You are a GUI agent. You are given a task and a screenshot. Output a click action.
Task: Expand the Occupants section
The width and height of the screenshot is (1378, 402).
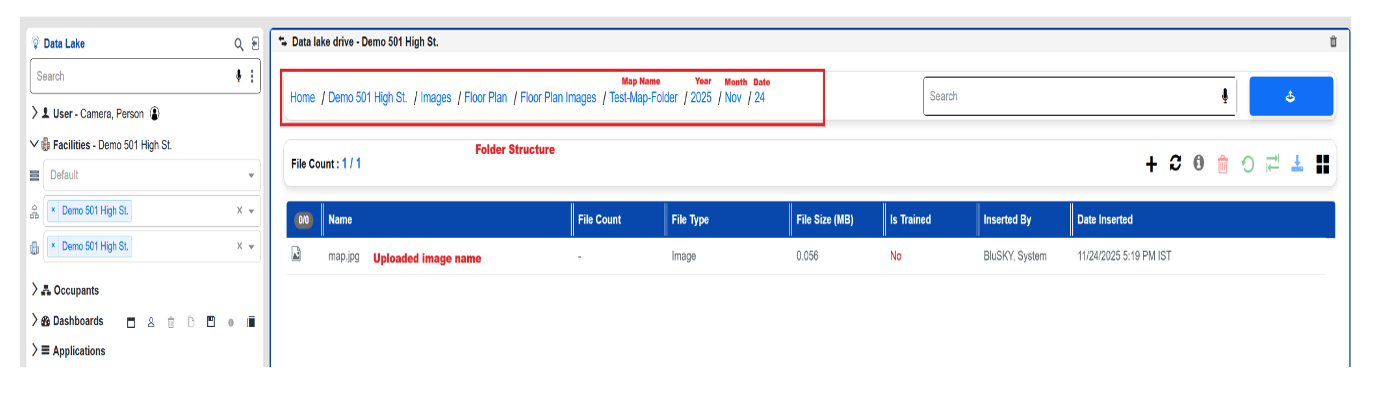[x=36, y=290]
